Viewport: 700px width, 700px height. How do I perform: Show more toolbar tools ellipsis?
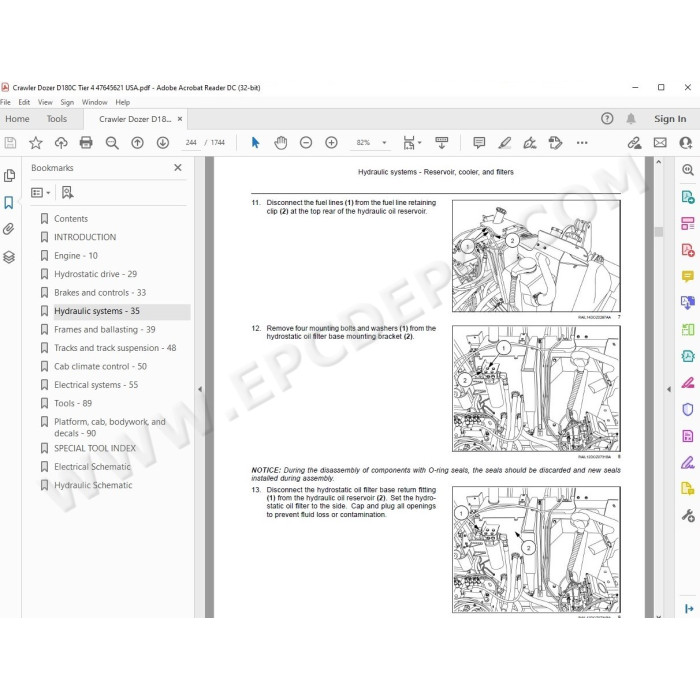point(582,143)
